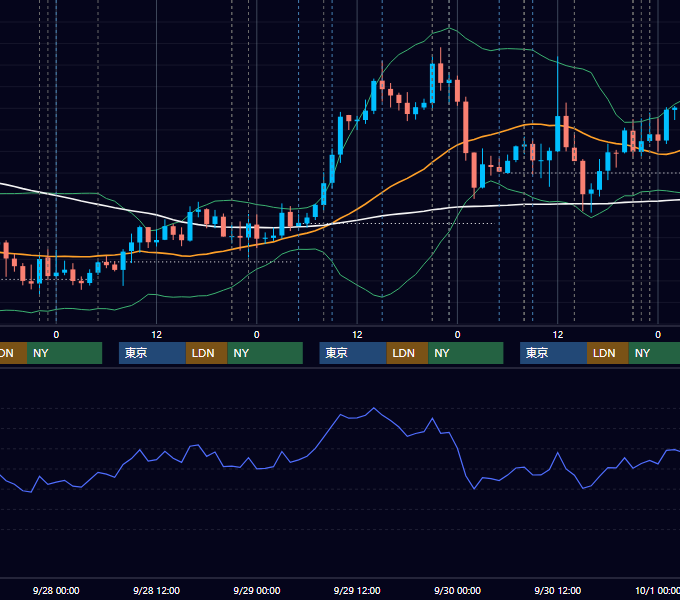The image size is (680, 600).
Task: Click the 9/29 00:00 date label
Action: [257, 590]
